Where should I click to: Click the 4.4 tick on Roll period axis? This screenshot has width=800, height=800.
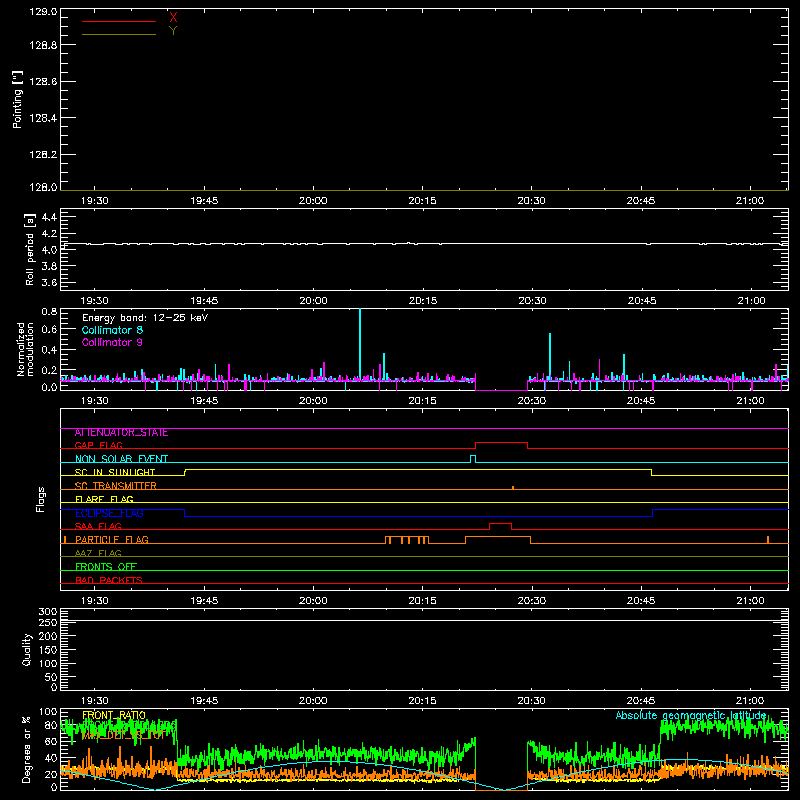[x=49, y=217]
